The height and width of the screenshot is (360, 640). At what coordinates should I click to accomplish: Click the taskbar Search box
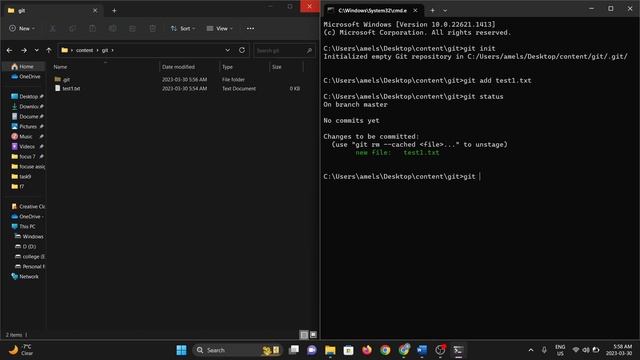click(237, 350)
